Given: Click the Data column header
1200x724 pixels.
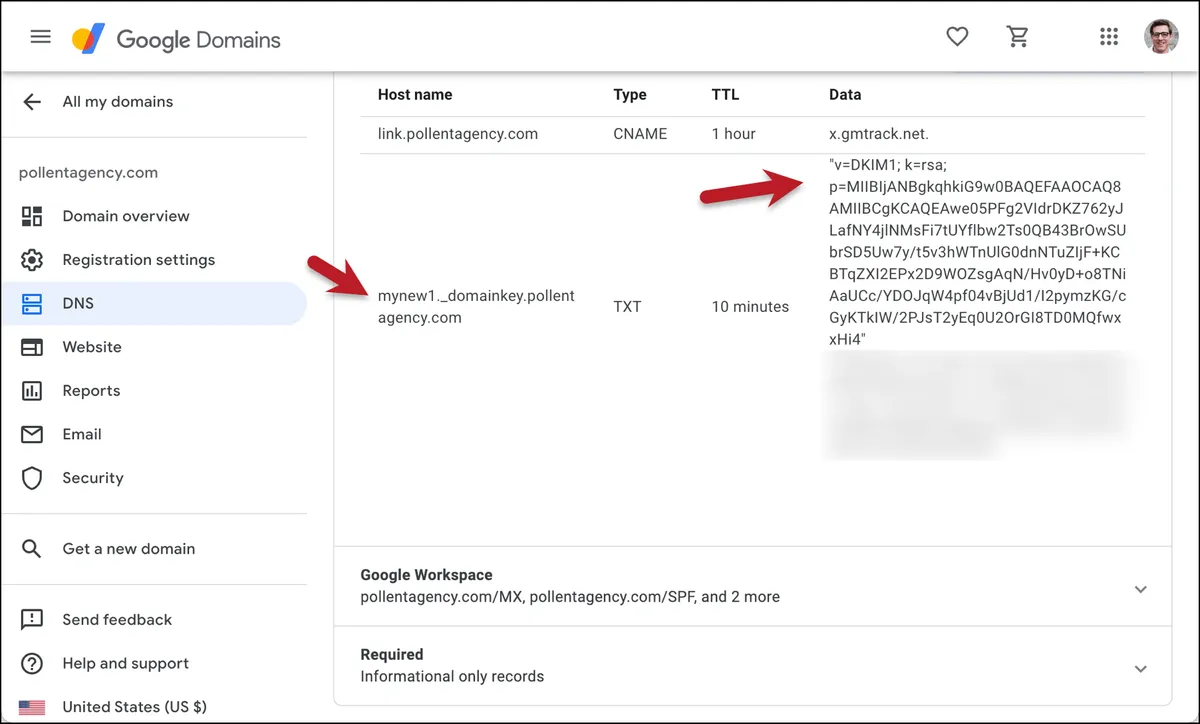Looking at the screenshot, I should click(845, 95).
